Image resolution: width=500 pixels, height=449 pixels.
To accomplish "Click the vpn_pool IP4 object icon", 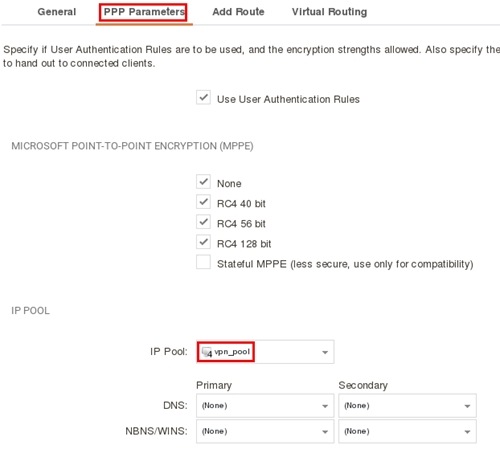I will pyautogui.click(x=207, y=352).
